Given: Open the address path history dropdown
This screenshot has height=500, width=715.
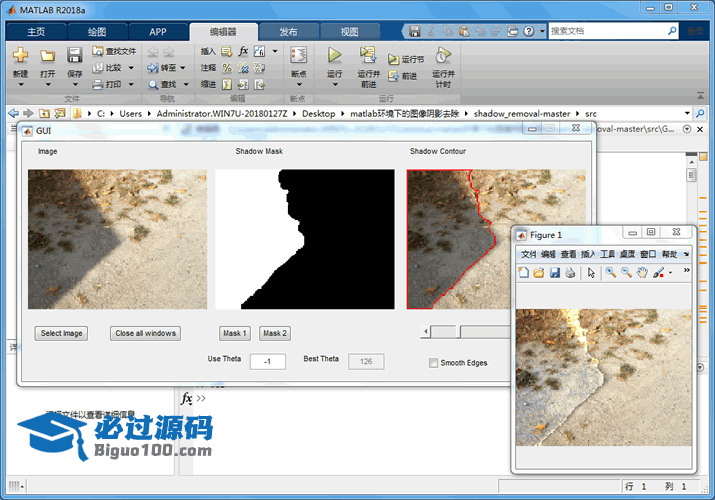Looking at the screenshot, I should tap(687, 113).
